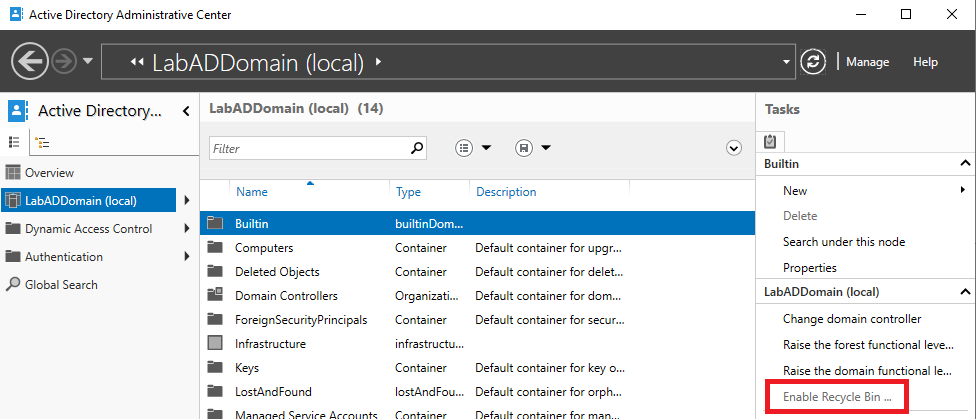Click the clipboard icon under Tasks
The image size is (976, 419).
tap(770, 142)
